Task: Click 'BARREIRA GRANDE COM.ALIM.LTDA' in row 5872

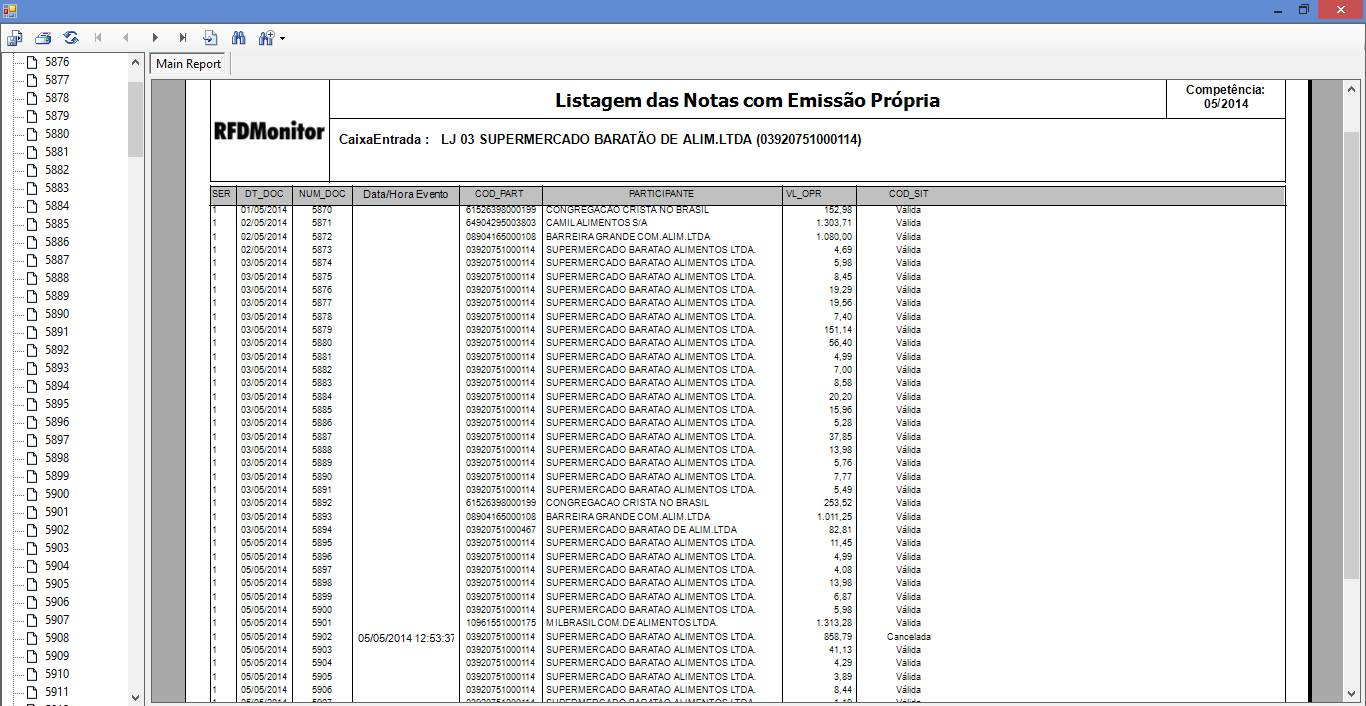Action: coord(628,237)
